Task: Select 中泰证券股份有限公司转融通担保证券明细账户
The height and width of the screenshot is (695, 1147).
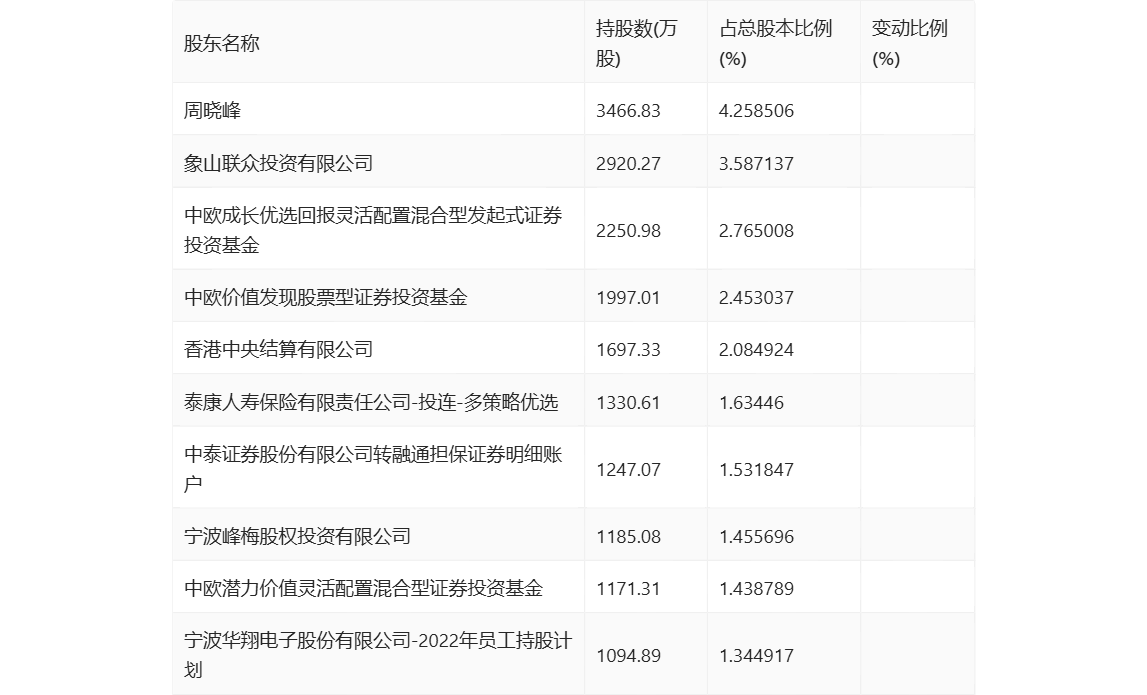Action: pyautogui.click(x=373, y=469)
